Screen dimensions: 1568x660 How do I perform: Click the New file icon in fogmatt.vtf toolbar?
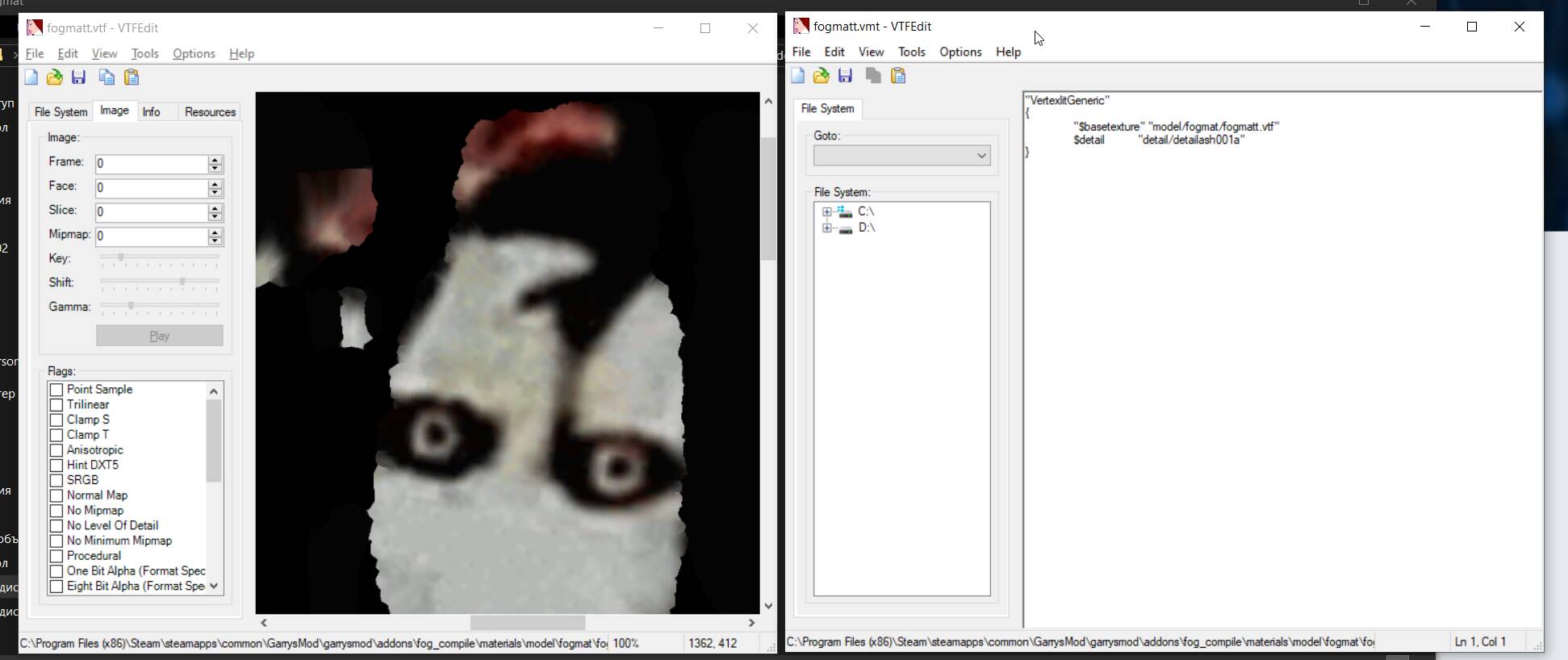(31, 77)
